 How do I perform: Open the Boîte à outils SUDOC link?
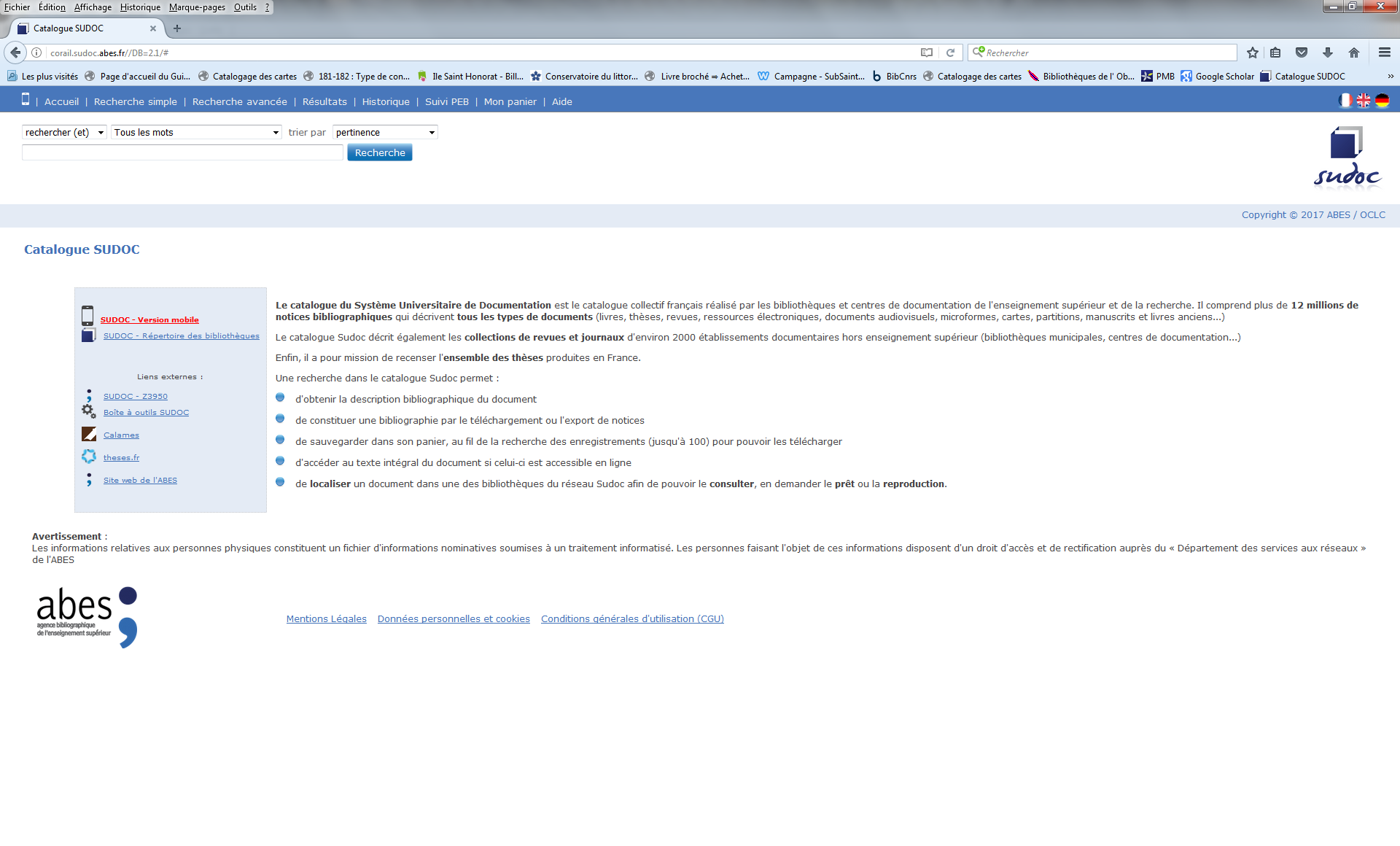tap(146, 412)
